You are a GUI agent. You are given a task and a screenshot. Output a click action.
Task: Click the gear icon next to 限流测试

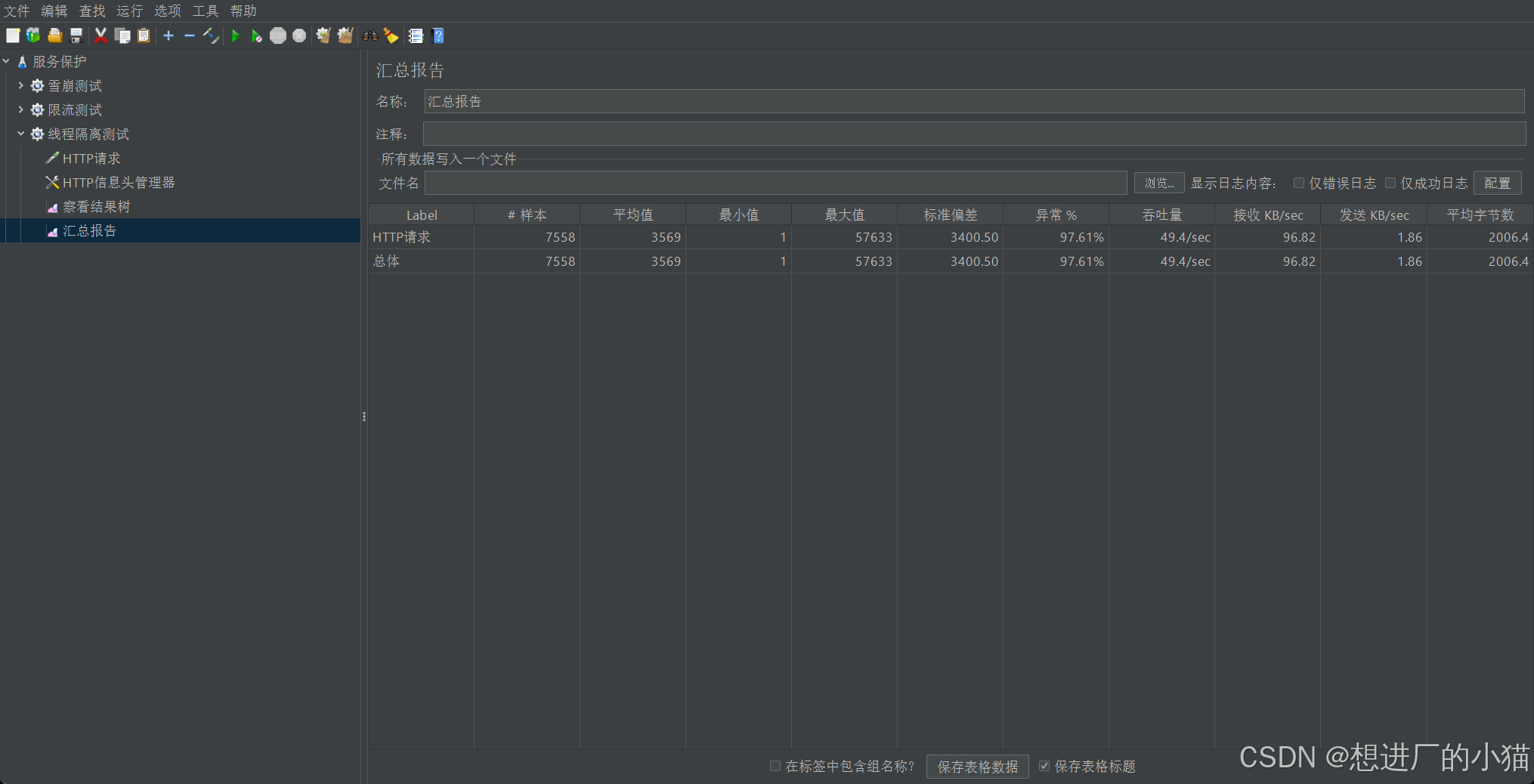[x=37, y=110]
